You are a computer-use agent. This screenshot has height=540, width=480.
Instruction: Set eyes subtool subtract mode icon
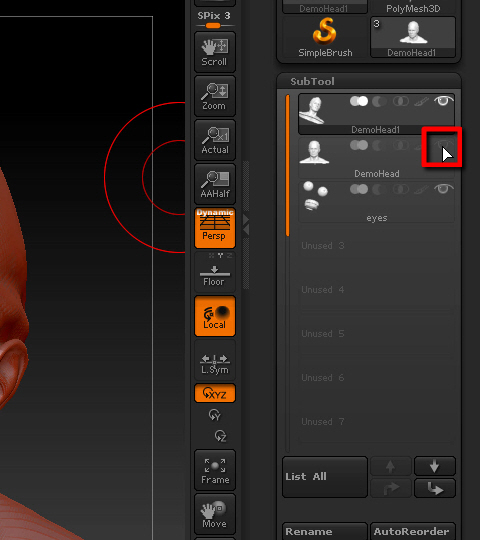380,189
